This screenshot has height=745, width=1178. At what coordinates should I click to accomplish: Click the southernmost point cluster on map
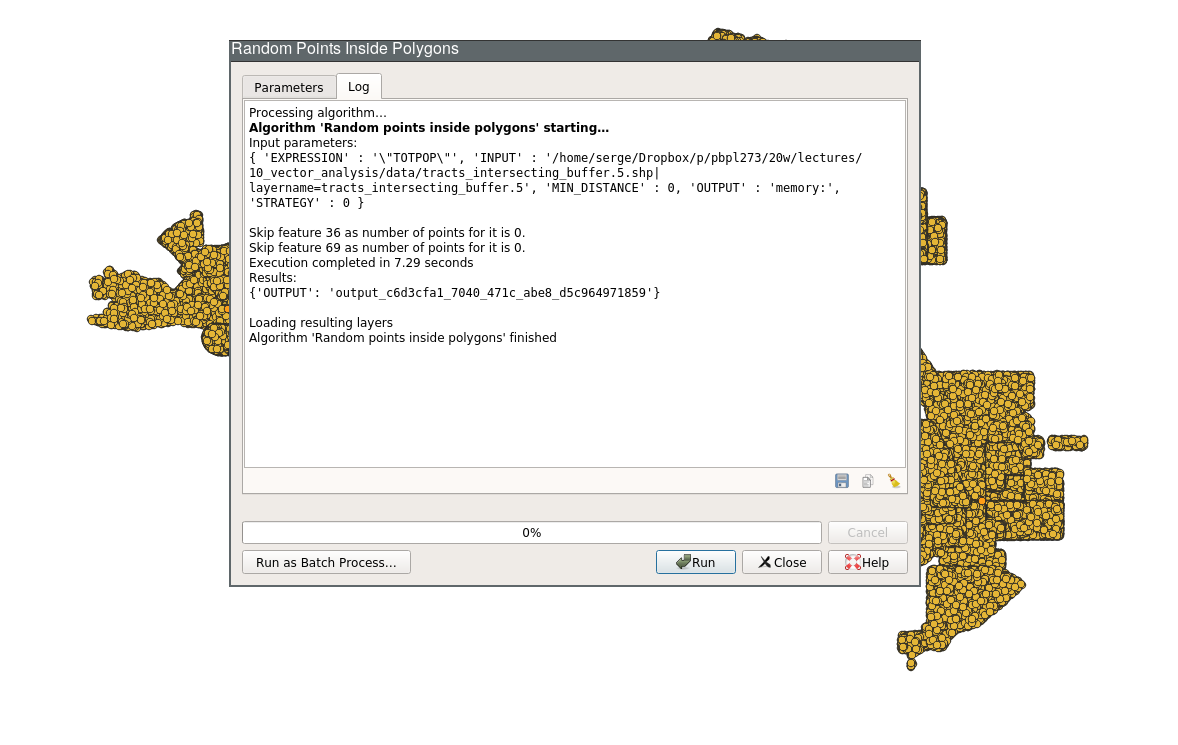coord(960,610)
